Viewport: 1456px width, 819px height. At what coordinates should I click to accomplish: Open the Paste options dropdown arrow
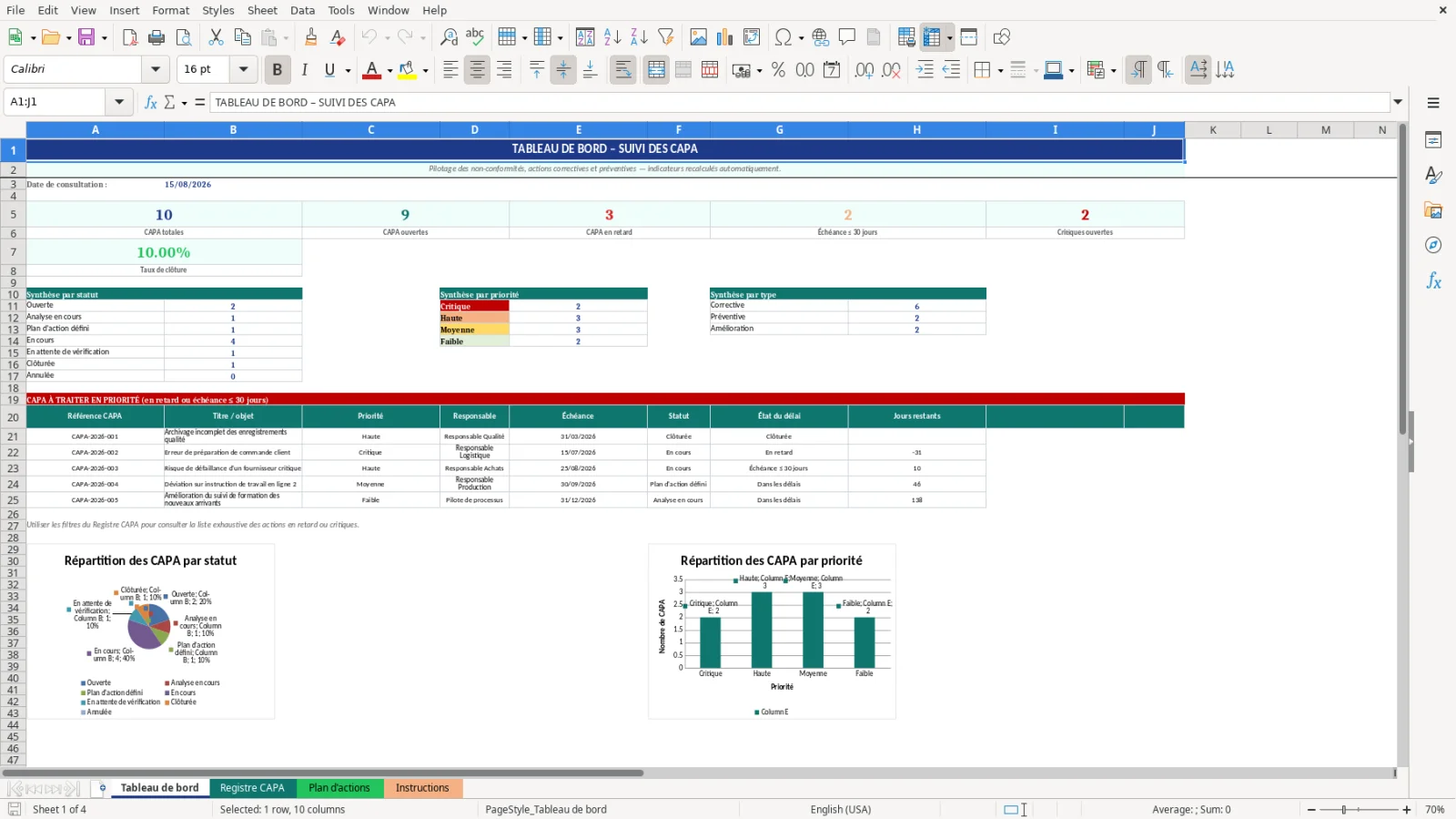pyautogui.click(x=285, y=38)
